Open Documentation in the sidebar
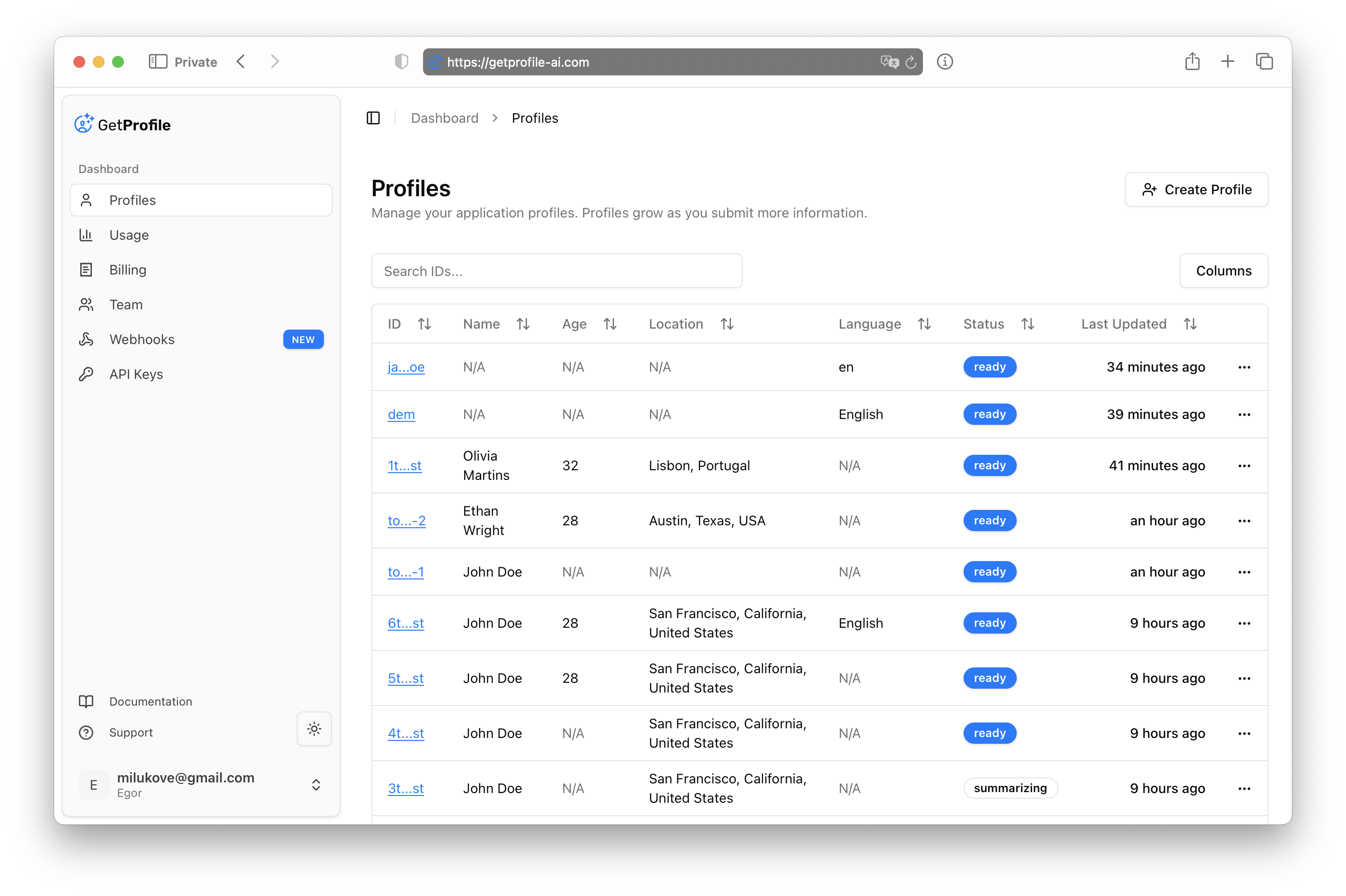Viewport: 1346px width, 896px height. 150,701
